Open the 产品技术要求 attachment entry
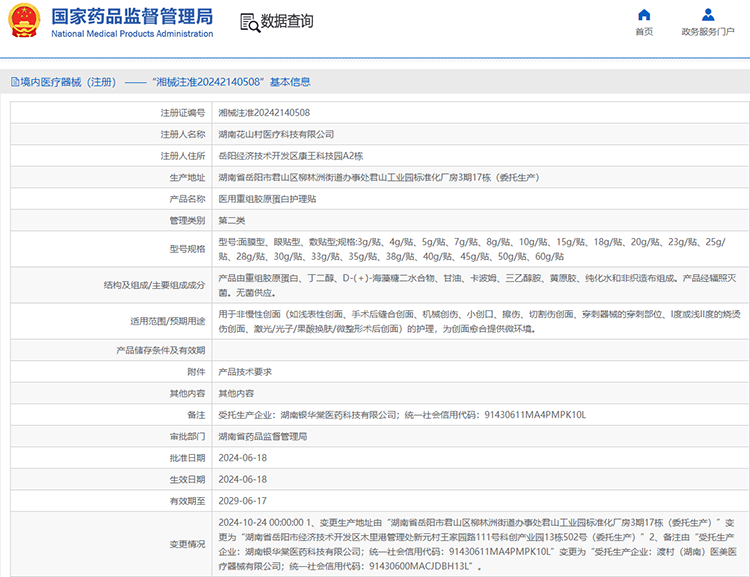 pos(244,371)
